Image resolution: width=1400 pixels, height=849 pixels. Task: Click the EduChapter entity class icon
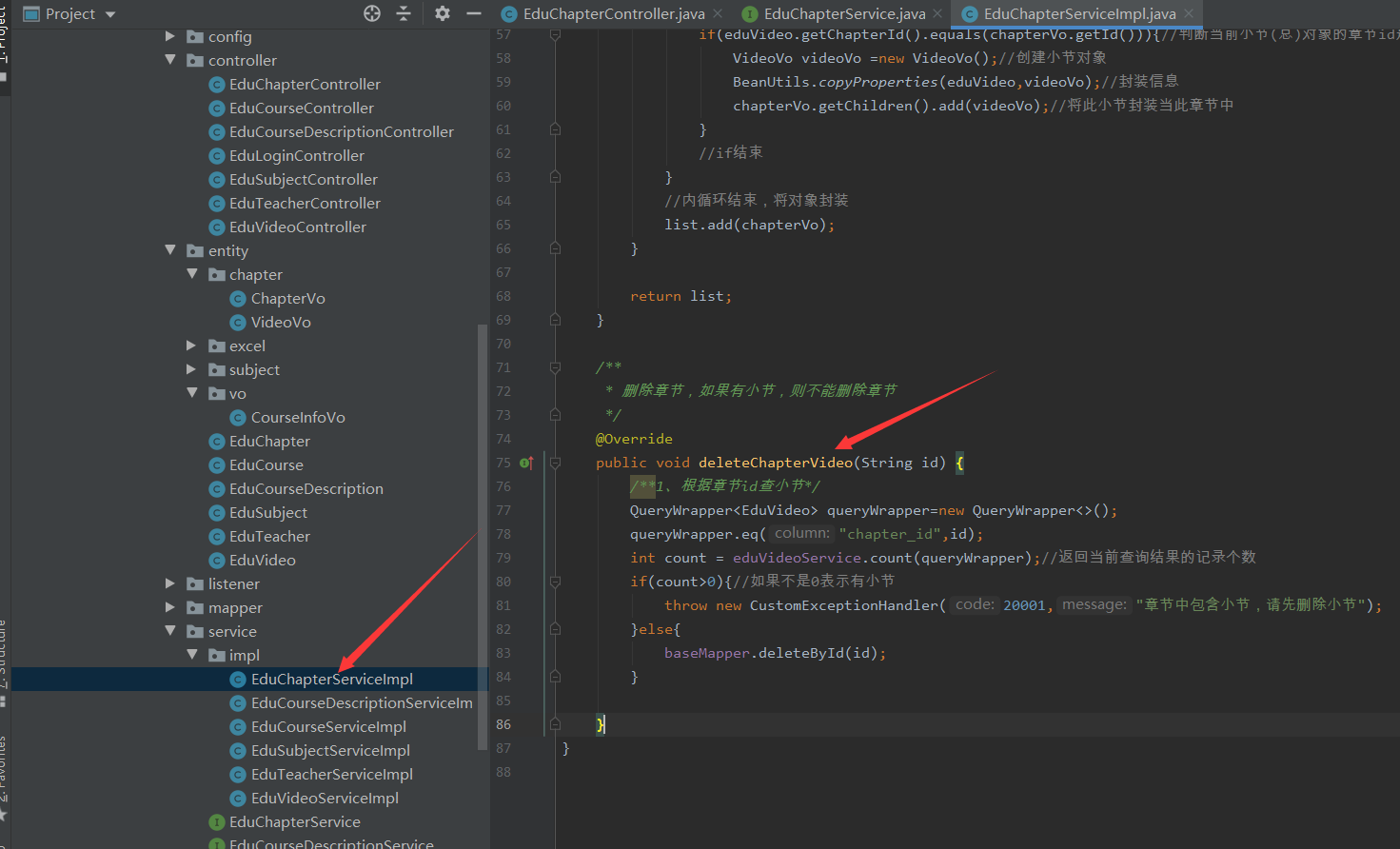tap(216, 442)
